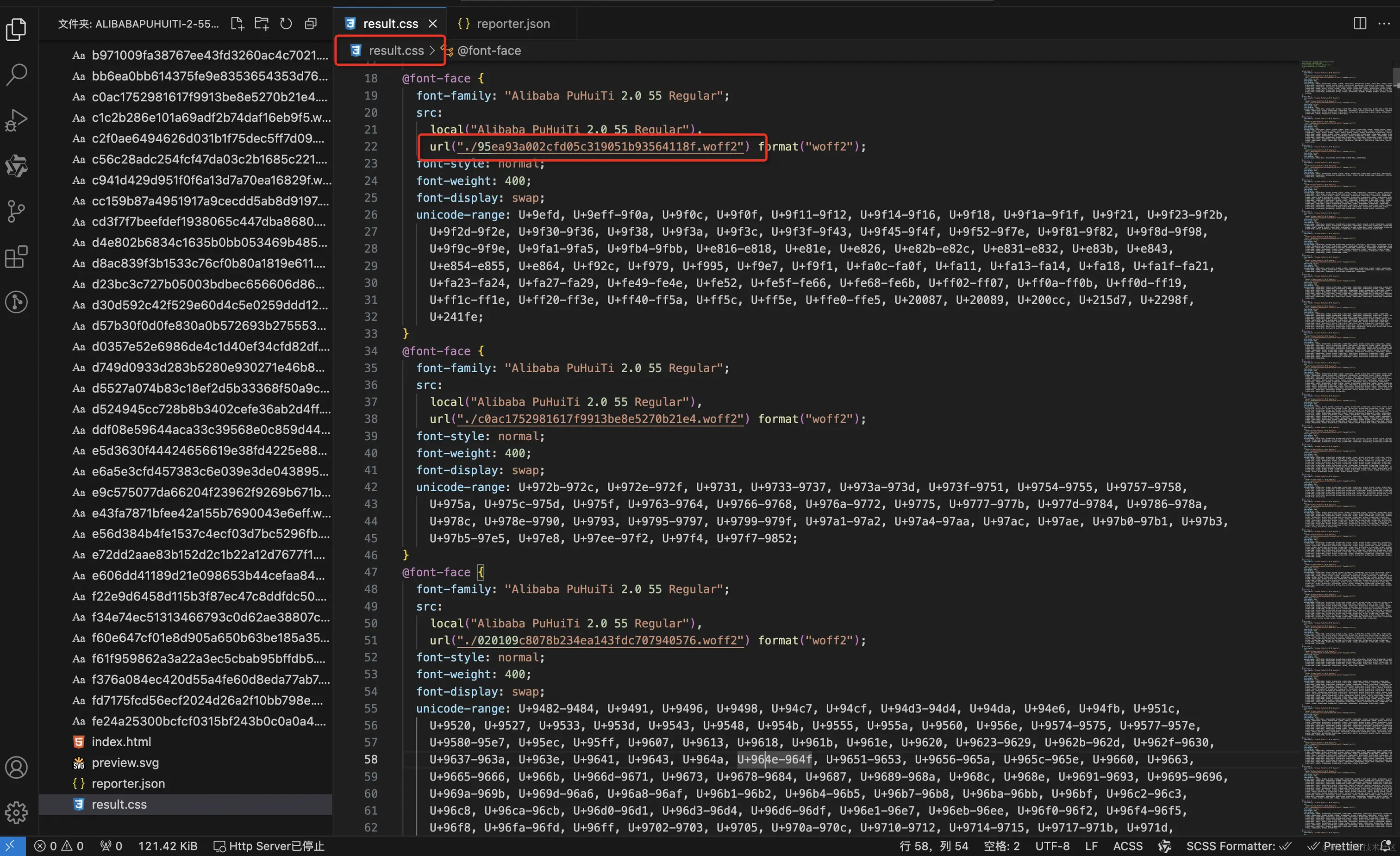Open the Search view icon

coord(16,75)
